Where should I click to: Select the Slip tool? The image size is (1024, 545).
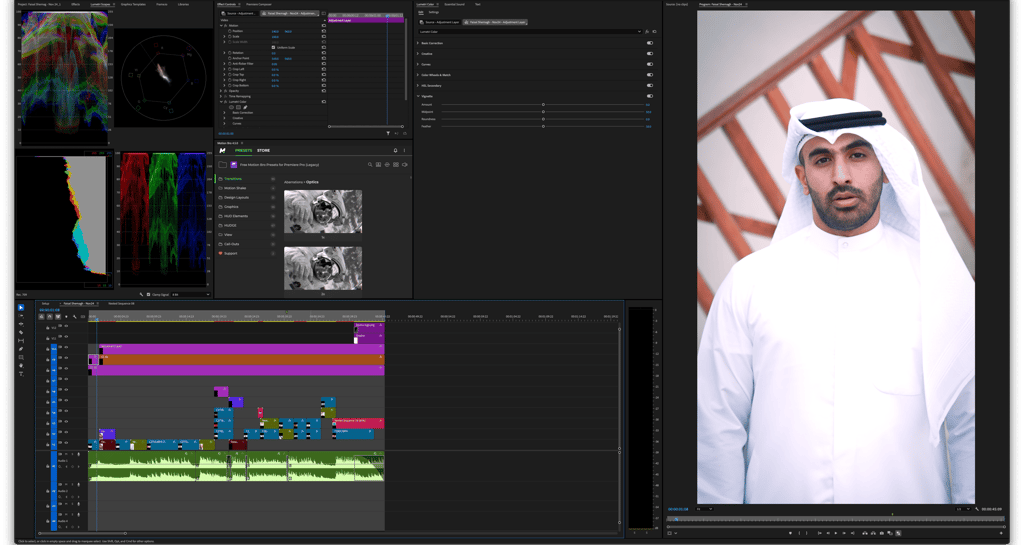[21, 341]
